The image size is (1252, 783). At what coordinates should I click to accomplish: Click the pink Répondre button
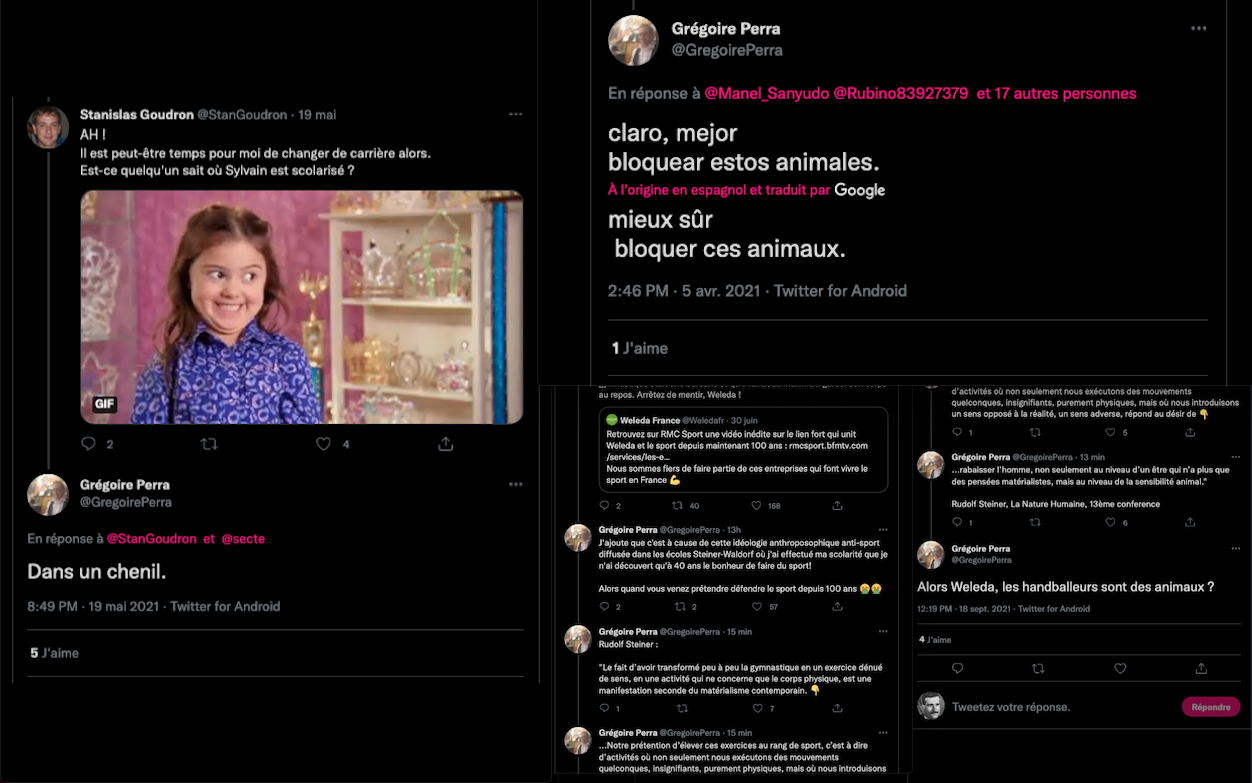[1210, 707]
